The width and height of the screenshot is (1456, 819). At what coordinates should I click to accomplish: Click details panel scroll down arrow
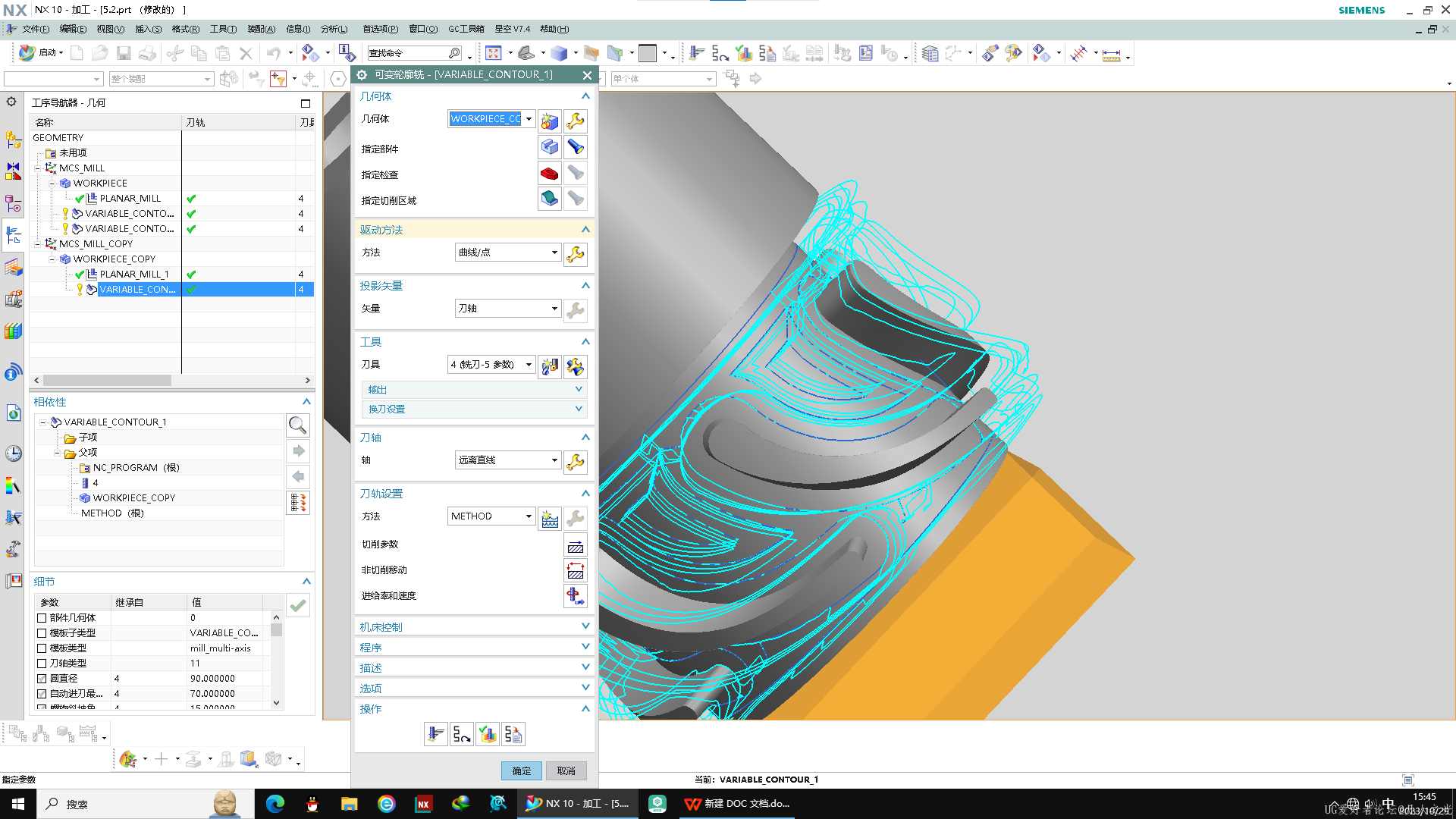coord(276,703)
